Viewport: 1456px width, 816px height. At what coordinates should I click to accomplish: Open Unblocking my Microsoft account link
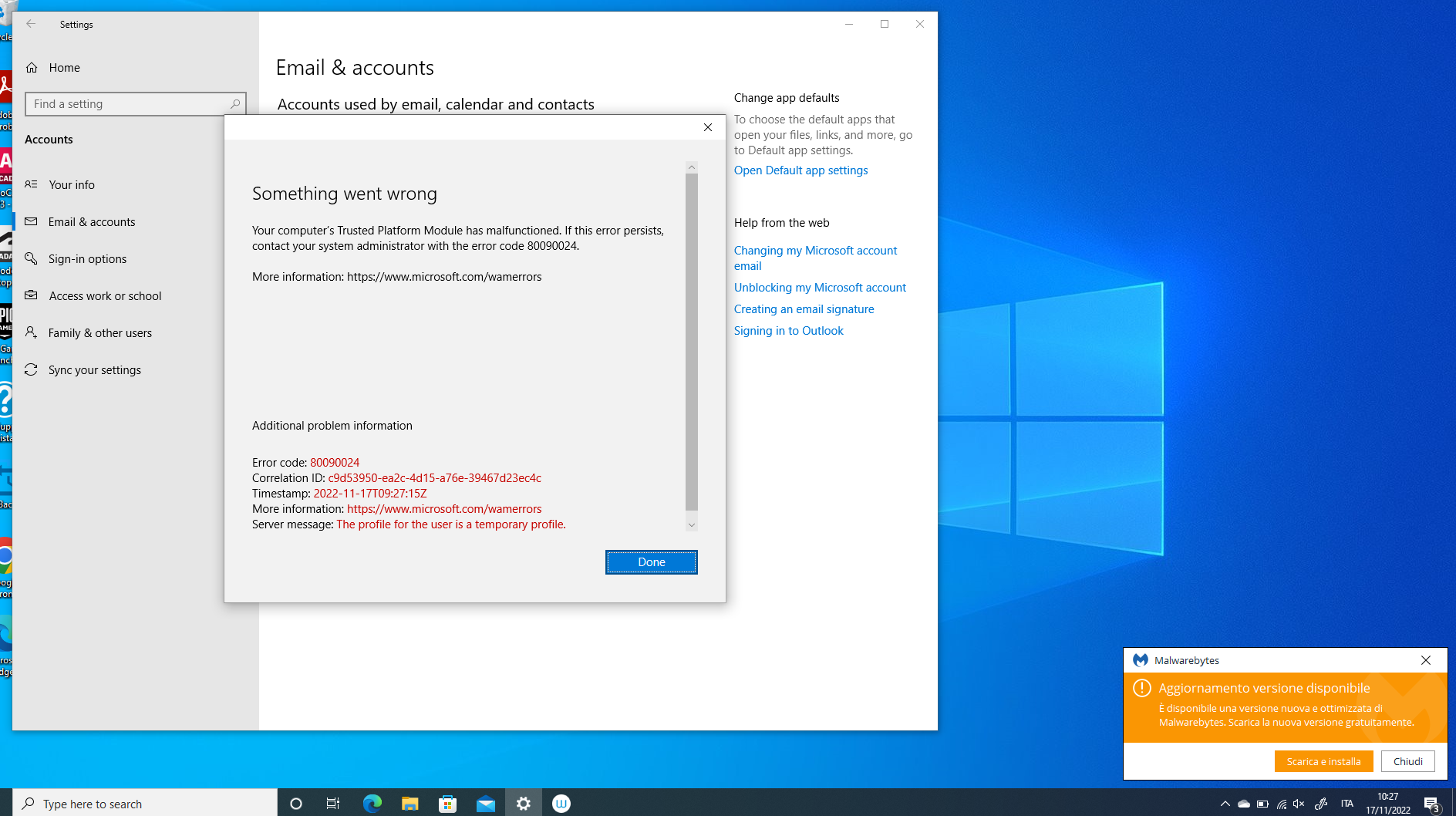click(820, 288)
